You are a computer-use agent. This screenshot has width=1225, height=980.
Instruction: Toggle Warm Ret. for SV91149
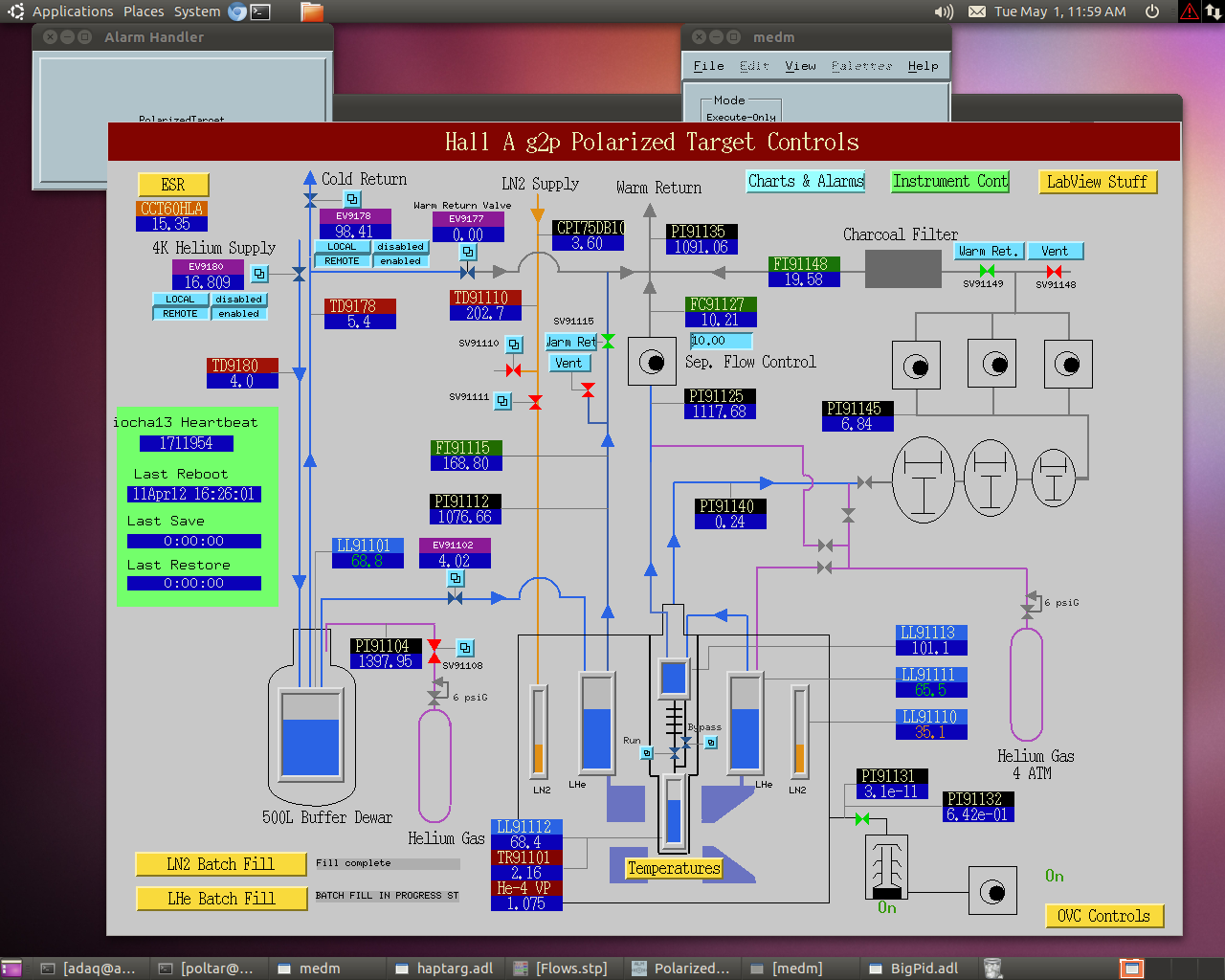[x=990, y=251]
